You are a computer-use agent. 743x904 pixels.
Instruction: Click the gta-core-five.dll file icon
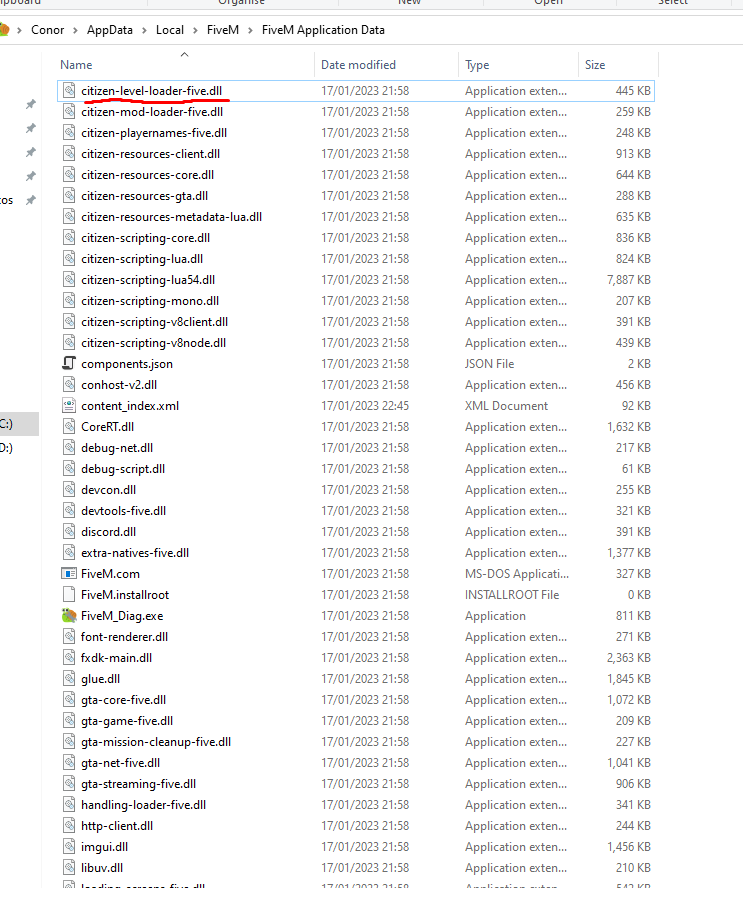point(69,699)
